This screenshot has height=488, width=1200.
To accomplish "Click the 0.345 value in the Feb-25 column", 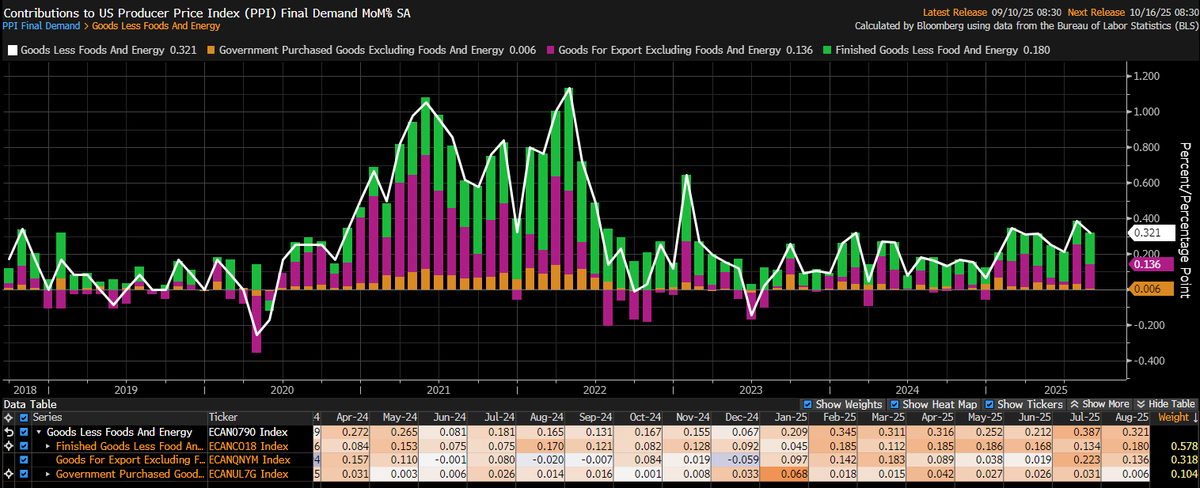I will 843,432.
